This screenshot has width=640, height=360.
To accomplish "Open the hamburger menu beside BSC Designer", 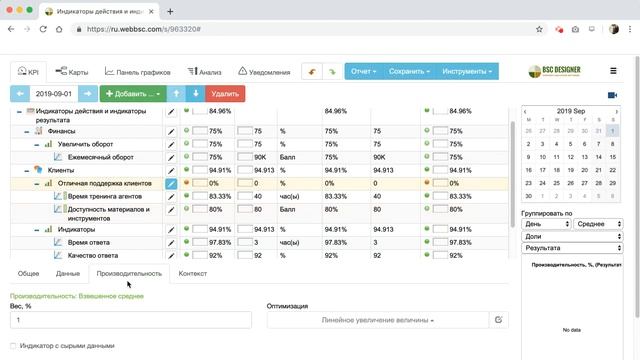I will pos(613,71).
